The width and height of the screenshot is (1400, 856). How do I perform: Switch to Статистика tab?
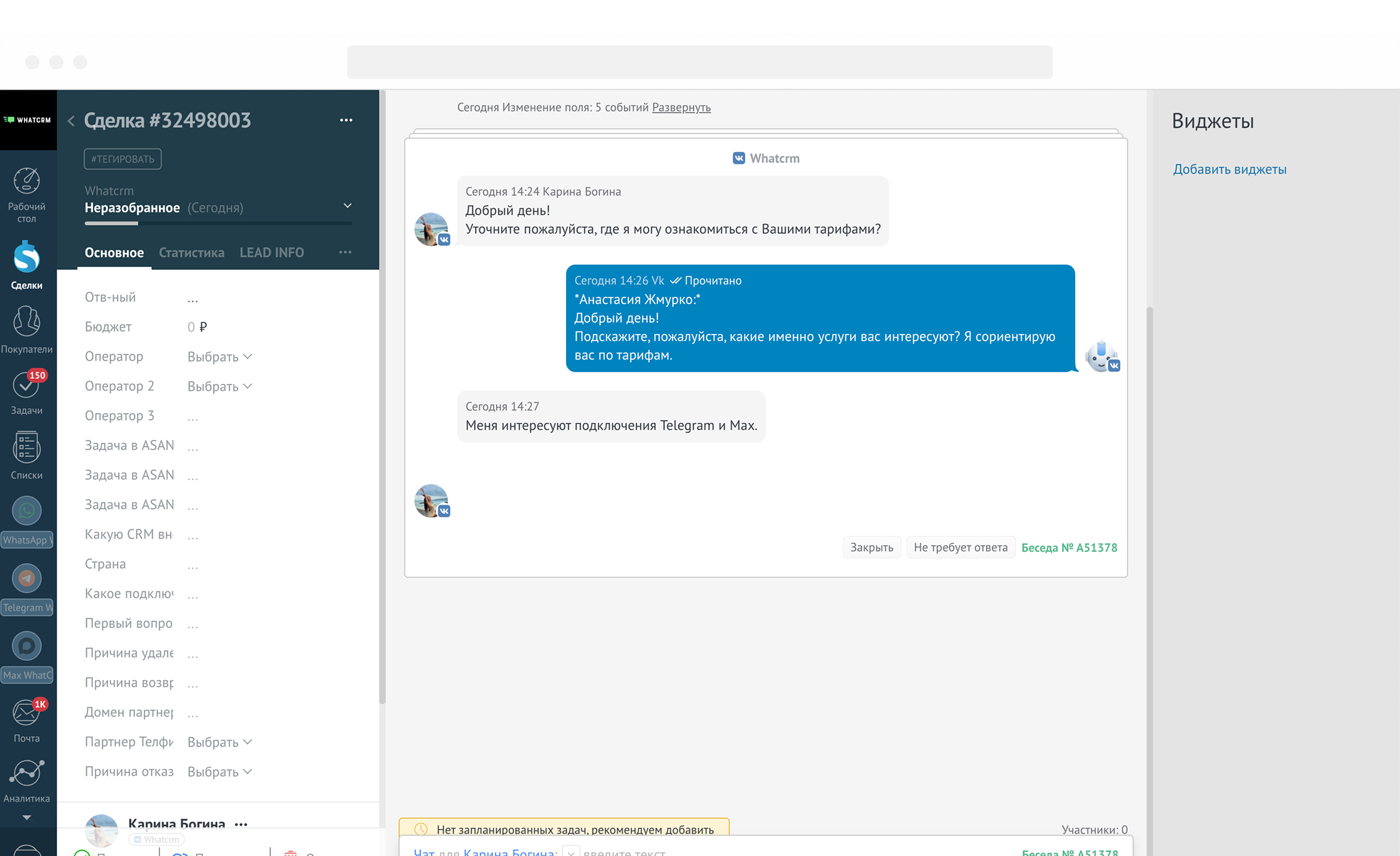(191, 253)
